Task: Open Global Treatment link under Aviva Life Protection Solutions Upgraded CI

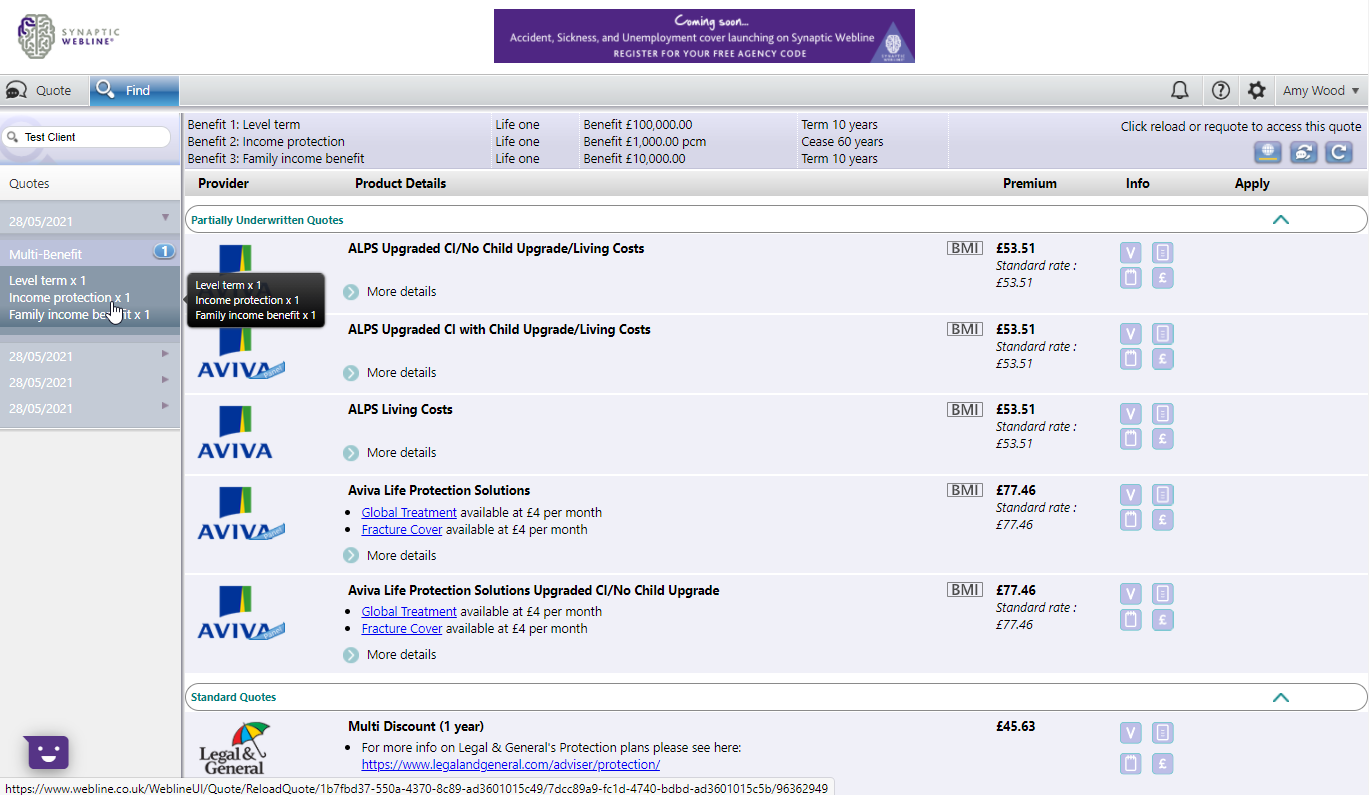Action: 409,611
